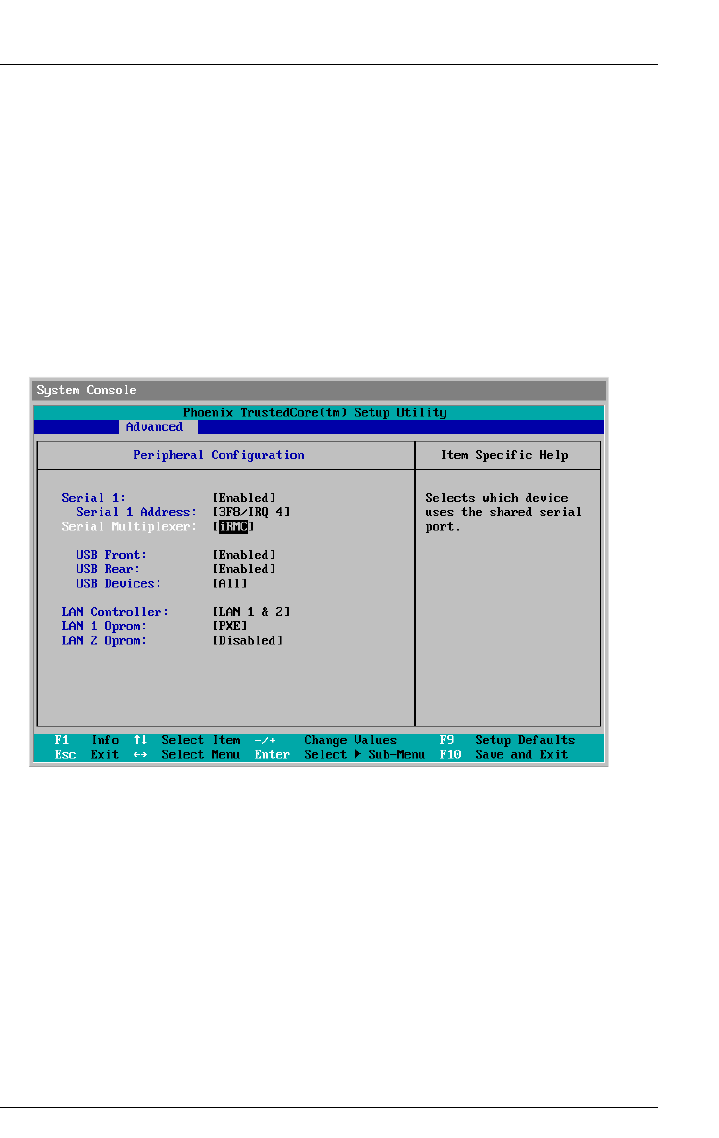The width and height of the screenshot is (719, 1138).
Task: Open the Serial 1 Address value [3F8/IRQ 4]
Action: tap(251, 512)
